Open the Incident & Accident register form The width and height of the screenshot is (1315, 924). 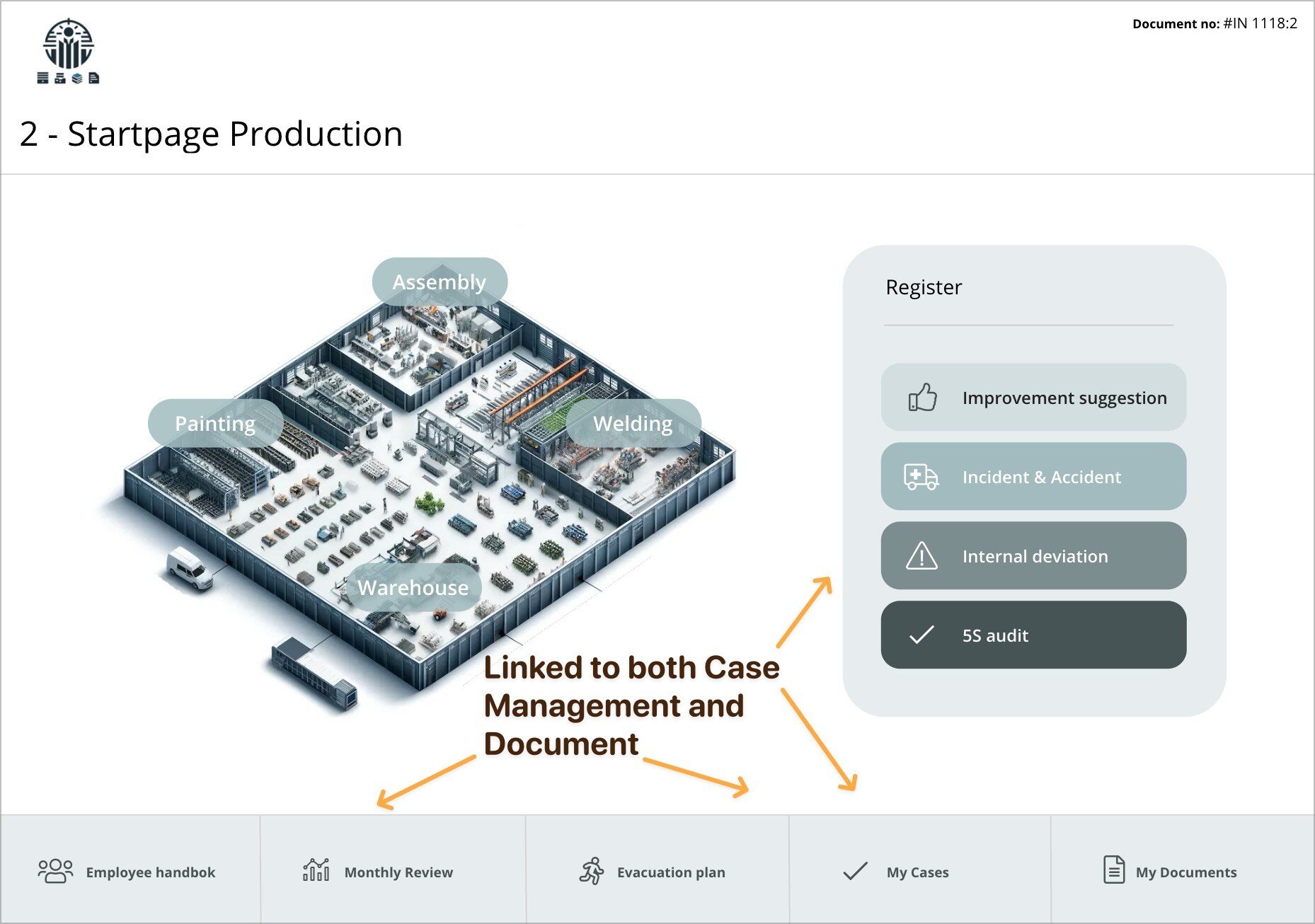tap(1033, 477)
